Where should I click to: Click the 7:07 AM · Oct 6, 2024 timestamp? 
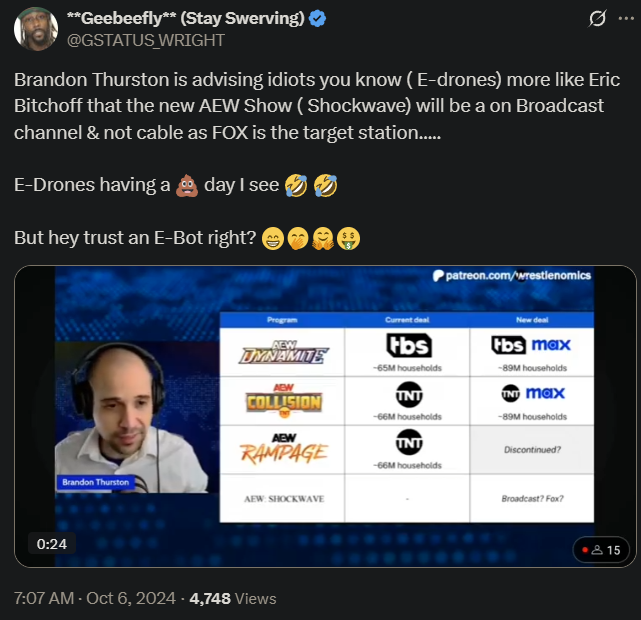[95, 598]
